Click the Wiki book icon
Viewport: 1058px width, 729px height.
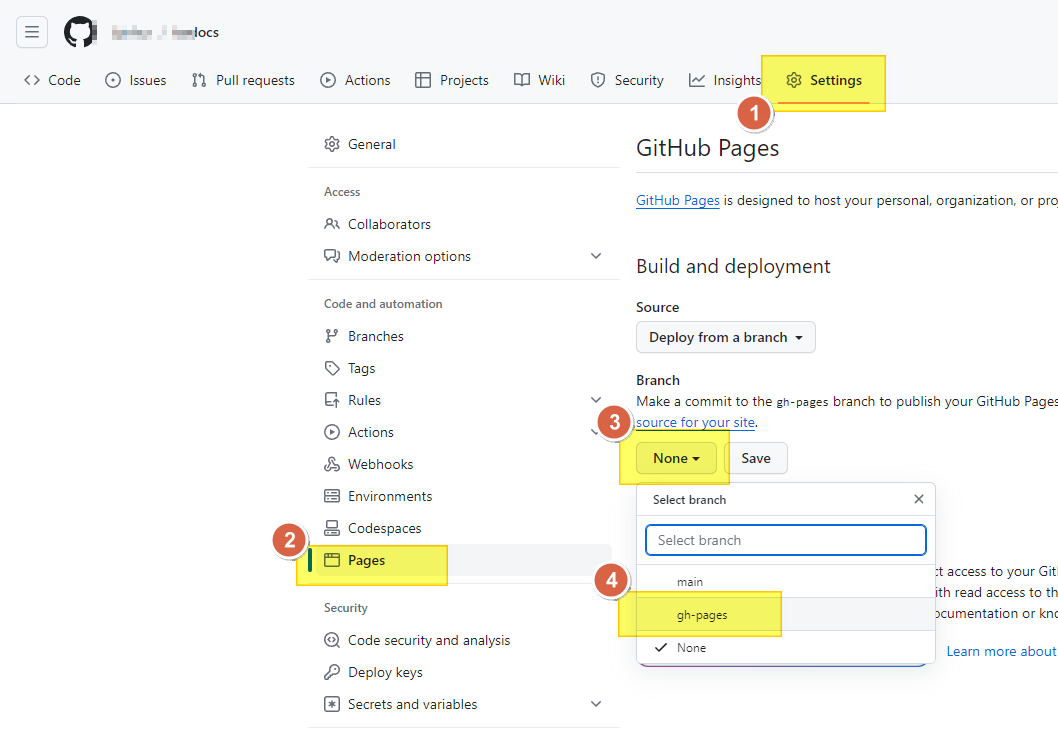(522, 80)
